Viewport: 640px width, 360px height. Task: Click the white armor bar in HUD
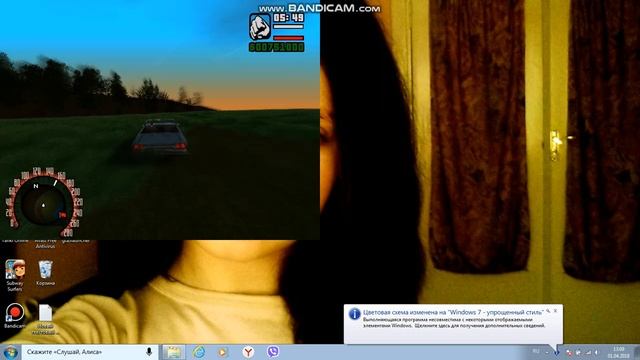point(288,27)
